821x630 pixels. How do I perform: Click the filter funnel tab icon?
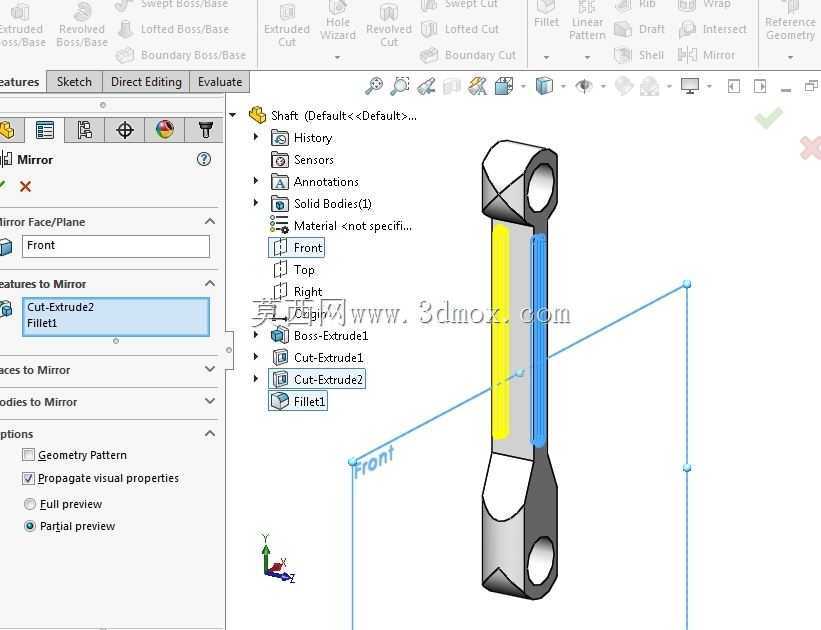[x=205, y=130]
